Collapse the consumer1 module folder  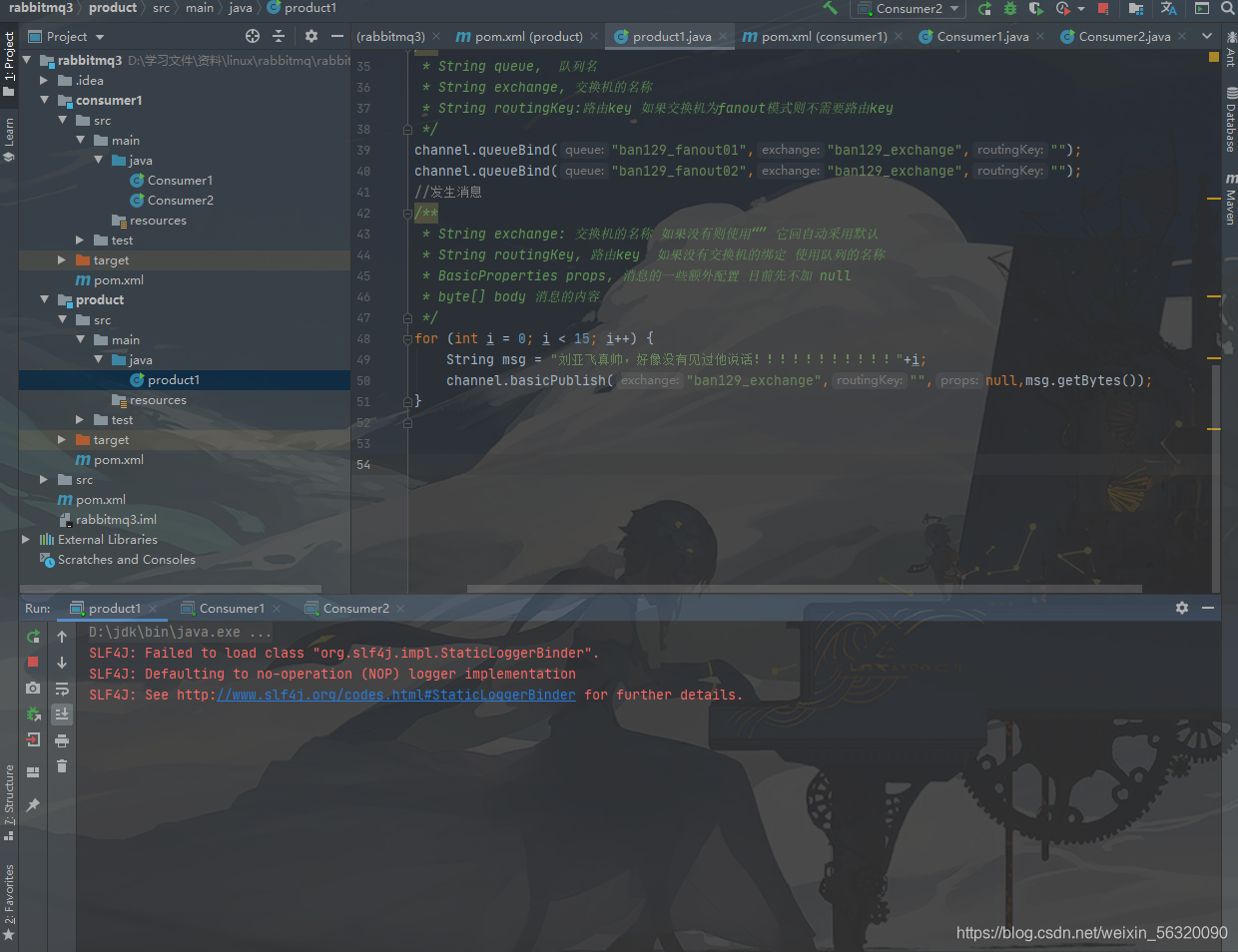click(45, 100)
